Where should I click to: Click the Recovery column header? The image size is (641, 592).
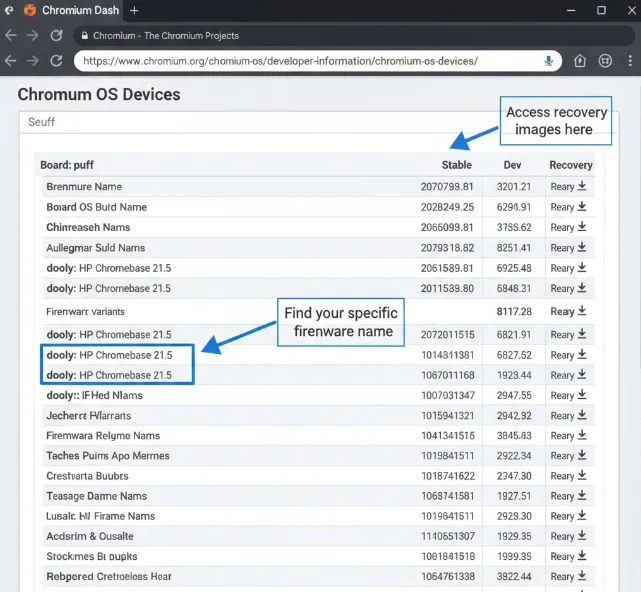tap(570, 165)
